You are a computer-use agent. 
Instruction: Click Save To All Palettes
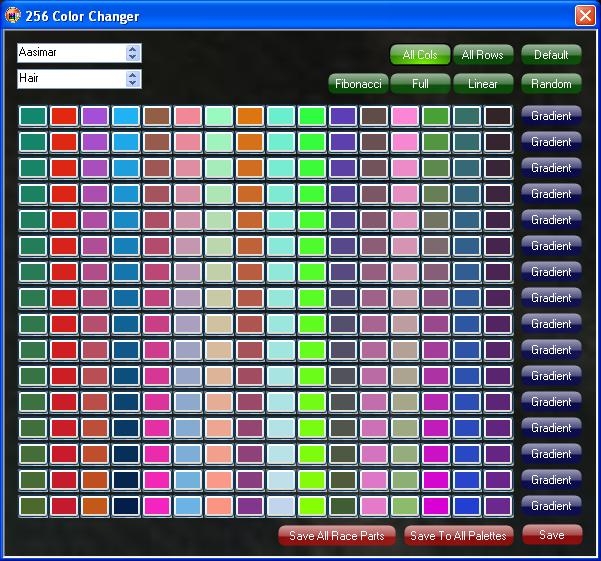tap(458, 535)
